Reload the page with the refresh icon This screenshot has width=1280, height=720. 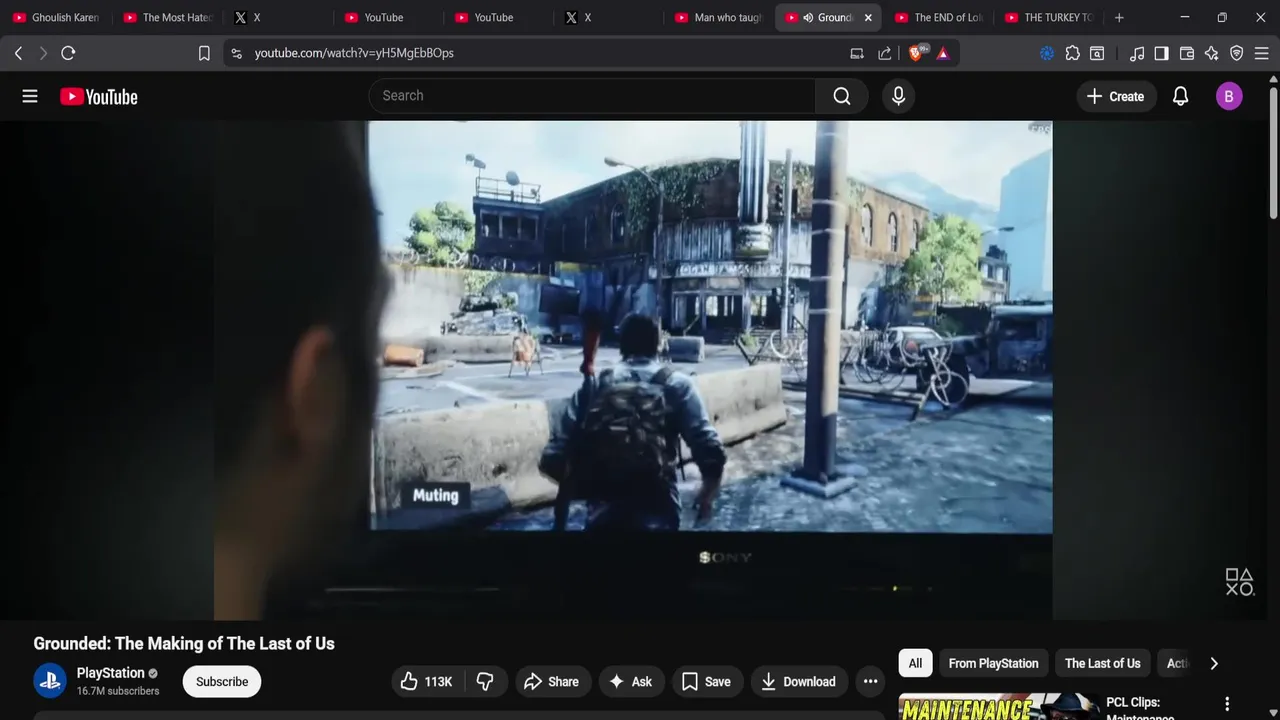click(68, 53)
